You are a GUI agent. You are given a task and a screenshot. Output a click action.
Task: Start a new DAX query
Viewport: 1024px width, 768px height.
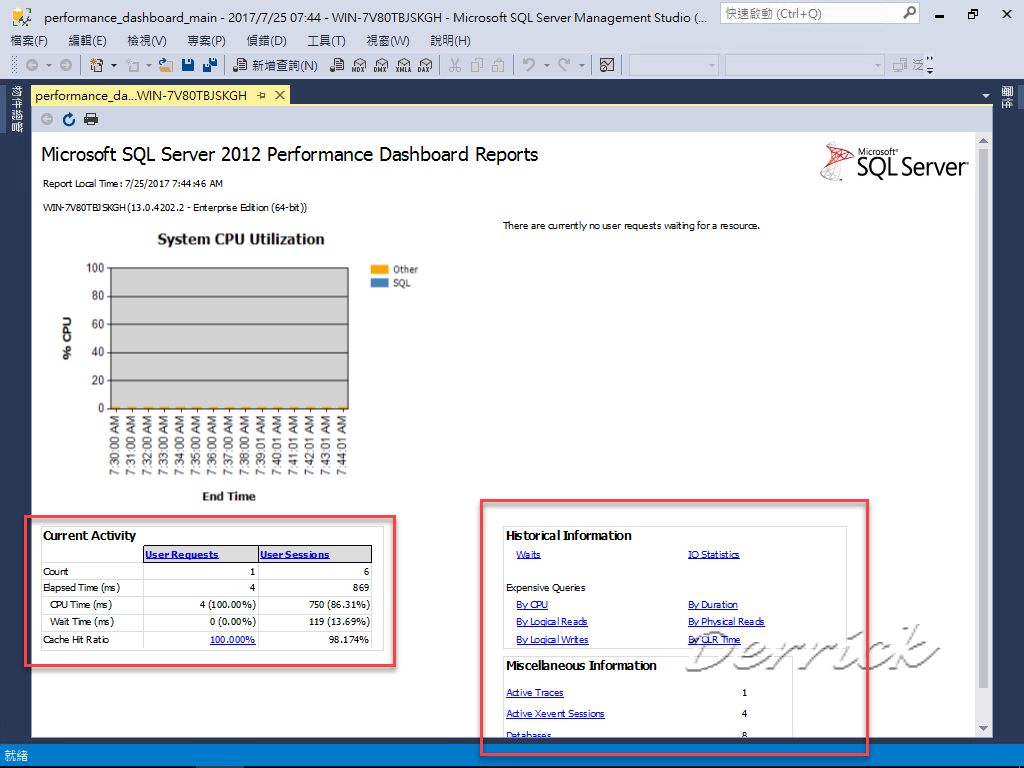(x=426, y=65)
